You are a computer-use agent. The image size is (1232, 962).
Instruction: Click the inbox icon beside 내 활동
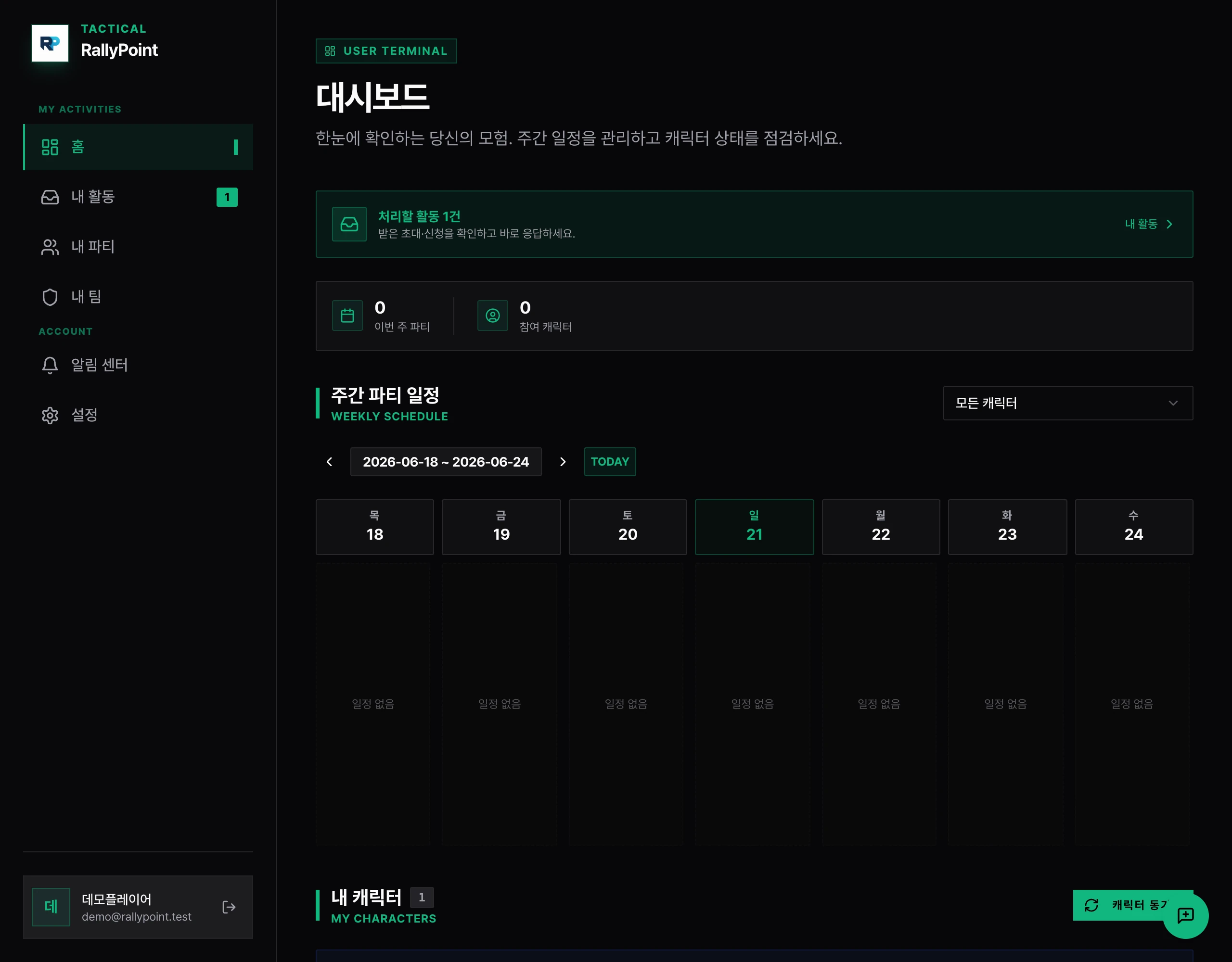tap(50, 197)
